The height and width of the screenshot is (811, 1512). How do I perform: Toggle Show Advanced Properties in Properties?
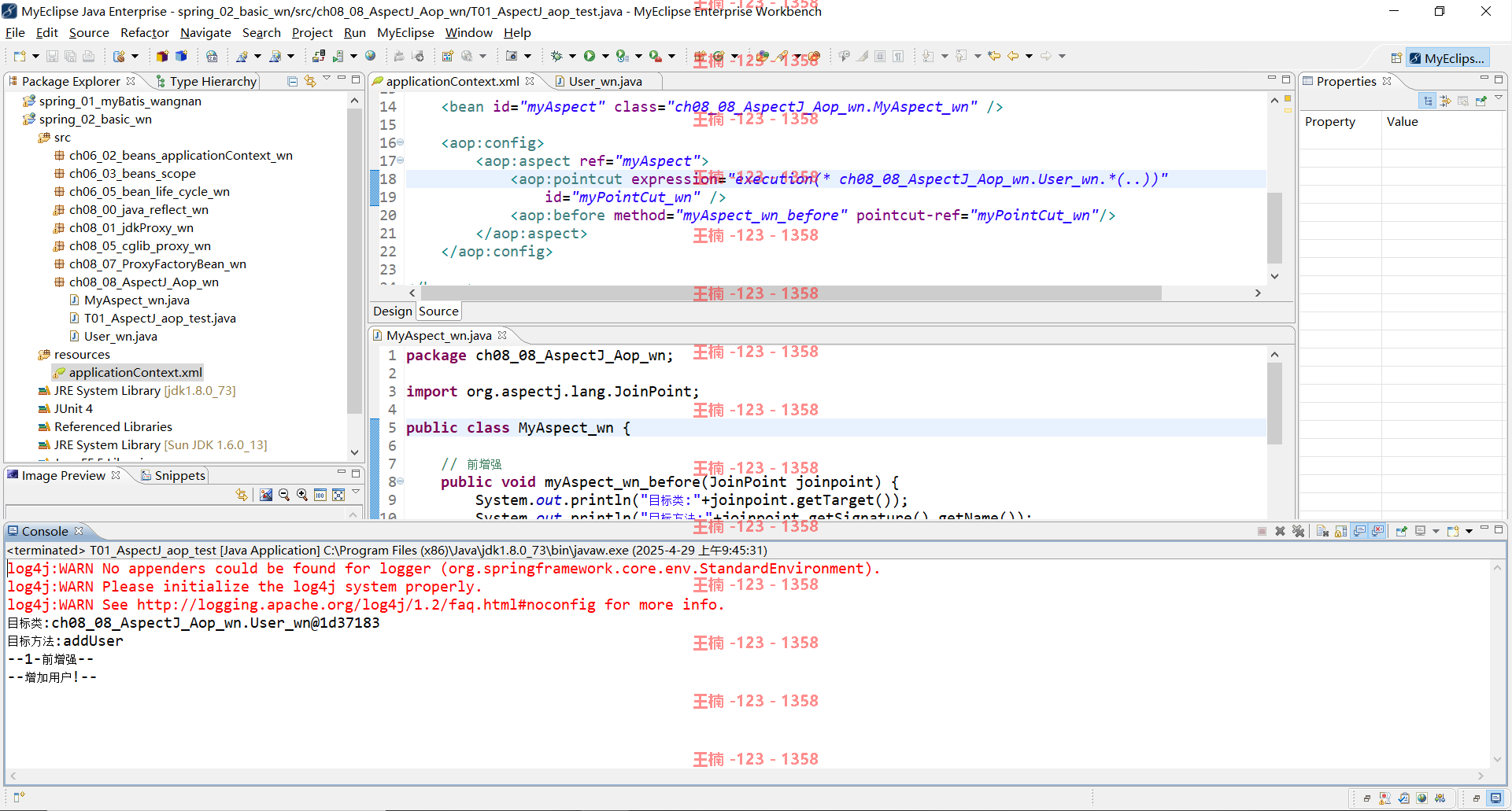(x=1445, y=101)
